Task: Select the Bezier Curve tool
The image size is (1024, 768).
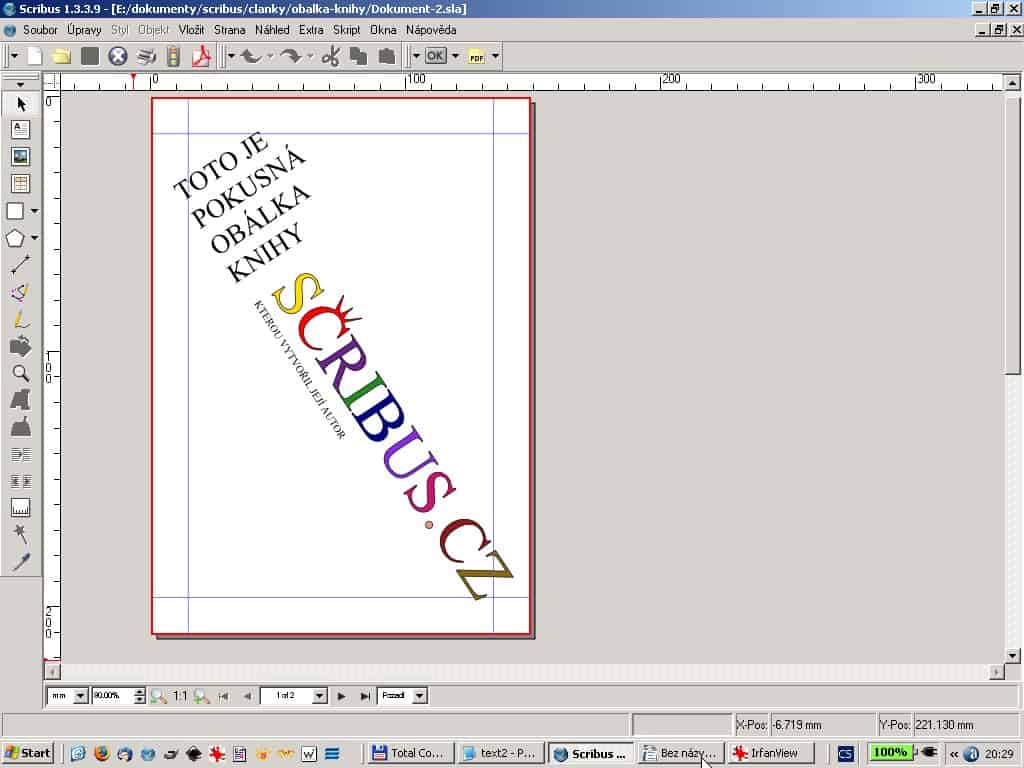Action: (x=21, y=292)
